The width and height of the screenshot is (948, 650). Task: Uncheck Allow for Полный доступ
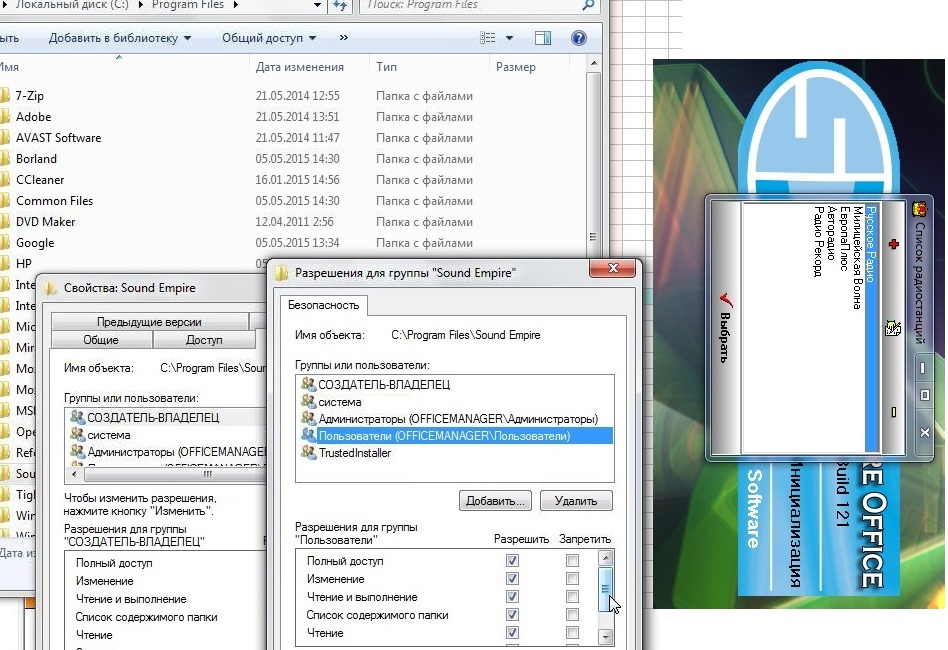point(513,562)
